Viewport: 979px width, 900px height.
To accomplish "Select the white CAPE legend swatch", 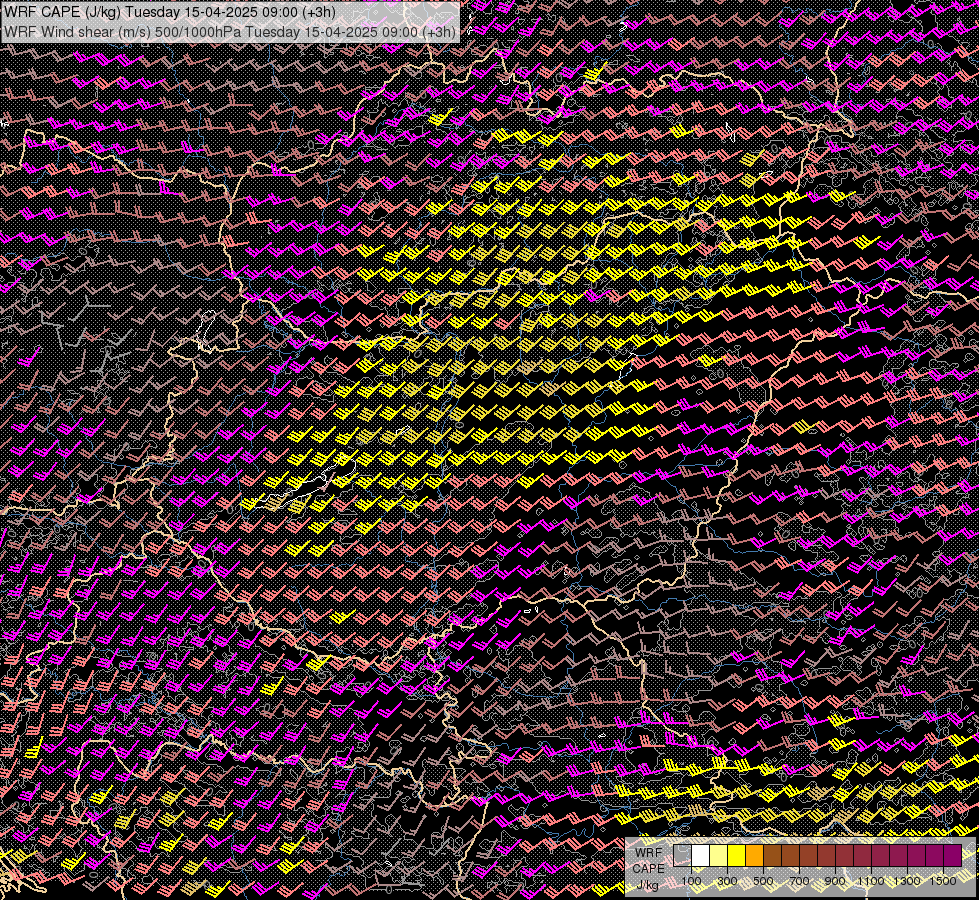I will click(701, 855).
